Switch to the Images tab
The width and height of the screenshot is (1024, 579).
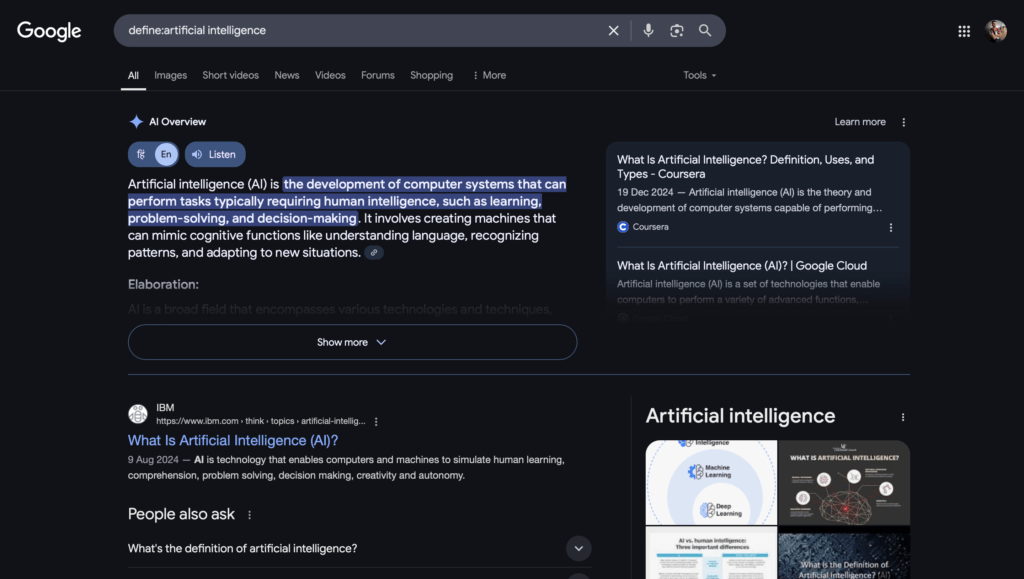(170, 76)
